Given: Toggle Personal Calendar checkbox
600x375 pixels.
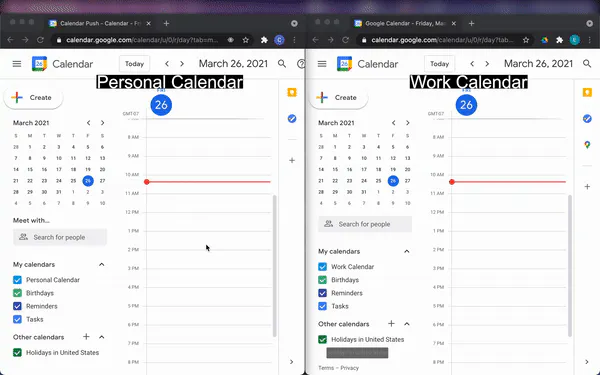Looking at the screenshot, I should pos(17,280).
